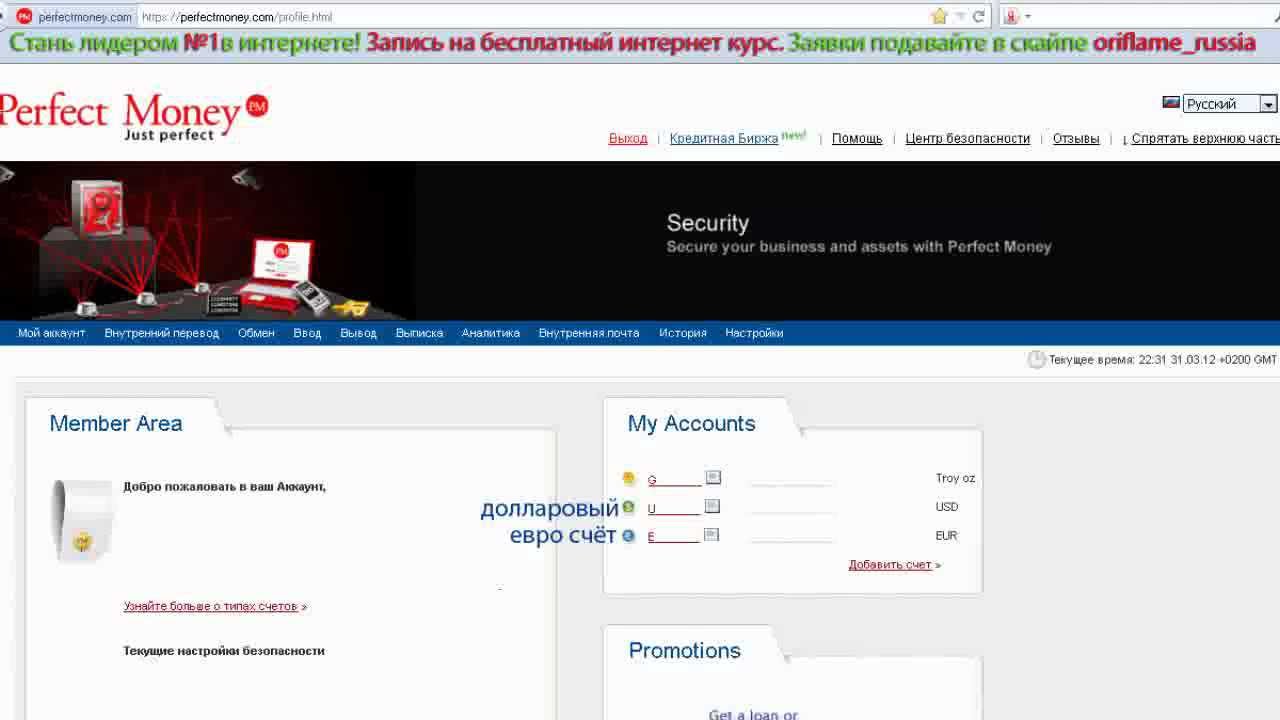Open Отзывы reviews link
Image resolution: width=1280 pixels, height=720 pixels.
pos(1076,139)
